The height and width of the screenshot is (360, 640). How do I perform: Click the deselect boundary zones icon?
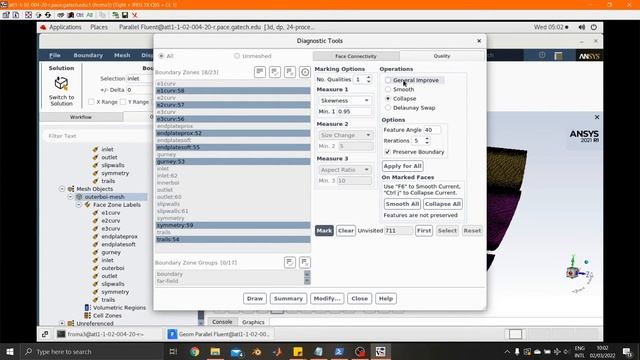click(290, 72)
